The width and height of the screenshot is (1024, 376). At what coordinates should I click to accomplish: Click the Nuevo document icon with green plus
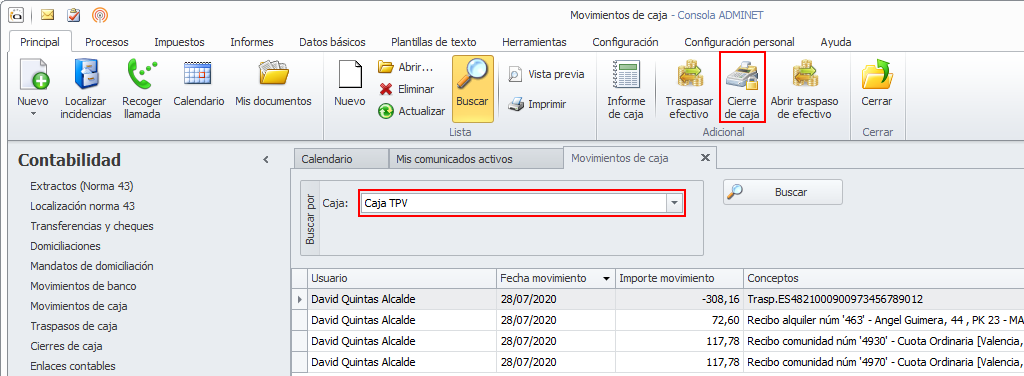pos(33,74)
